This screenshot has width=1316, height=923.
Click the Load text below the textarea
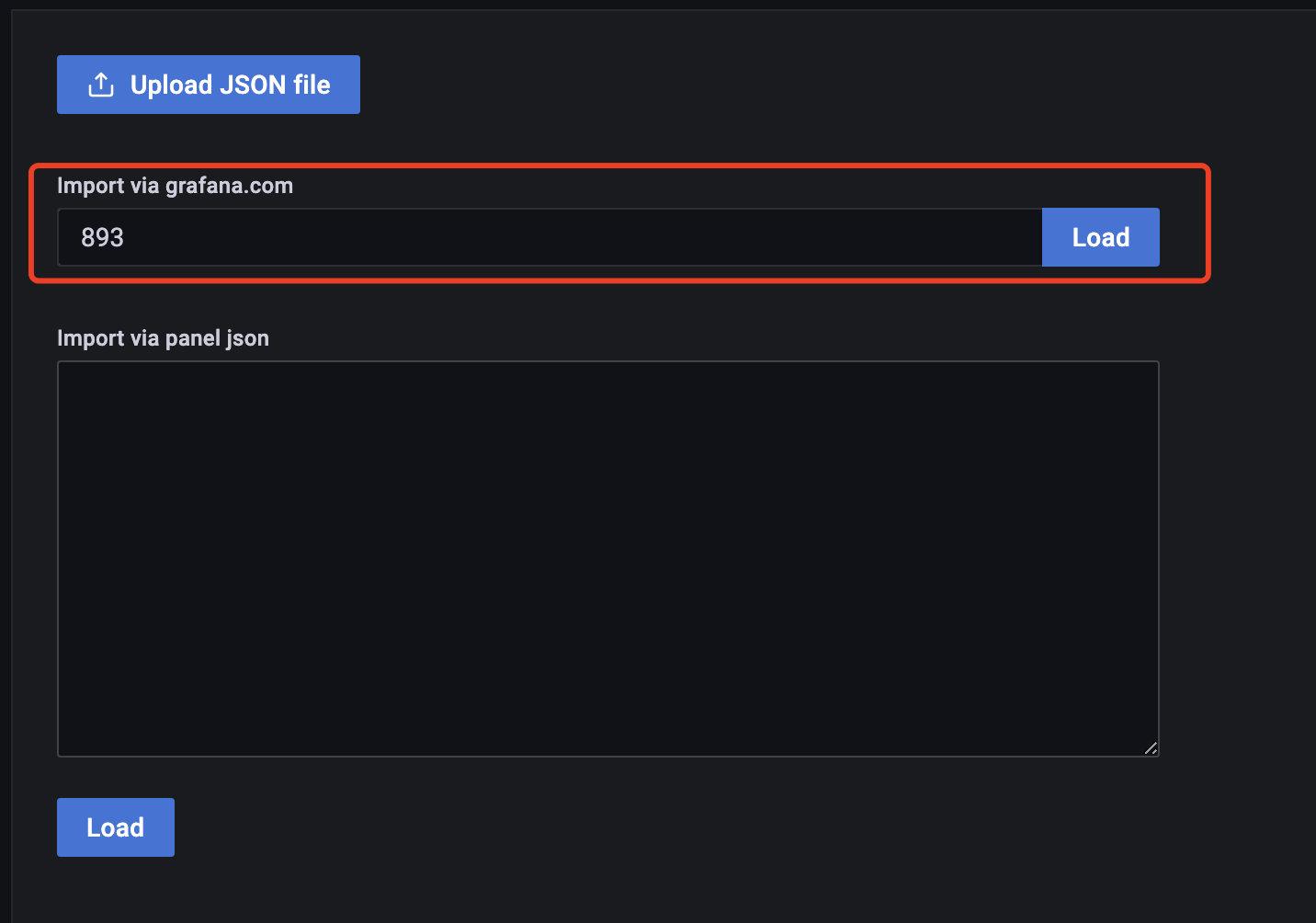pos(115,827)
